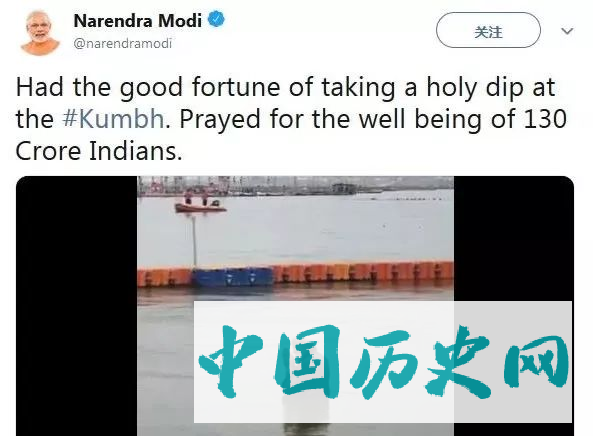
Task: Click the 关注 follow button
Action: pyautogui.click(x=488, y=30)
